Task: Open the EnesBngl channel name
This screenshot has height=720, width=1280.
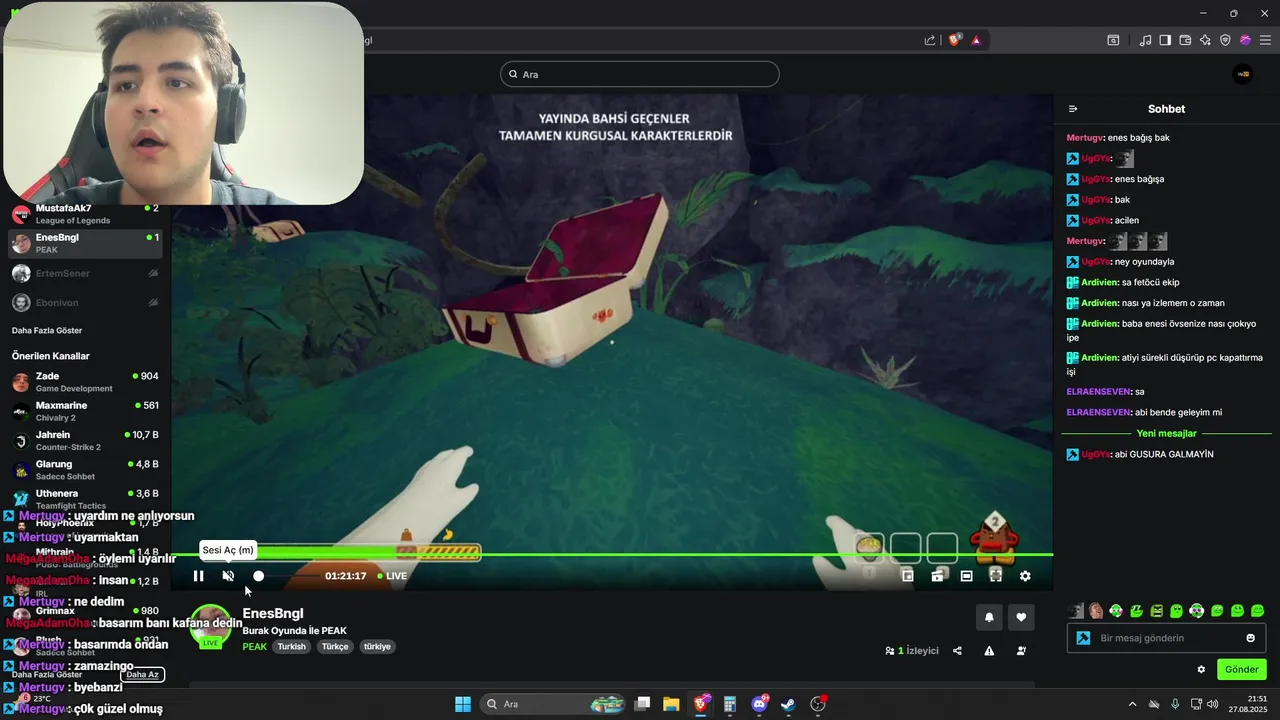Action: click(x=273, y=613)
